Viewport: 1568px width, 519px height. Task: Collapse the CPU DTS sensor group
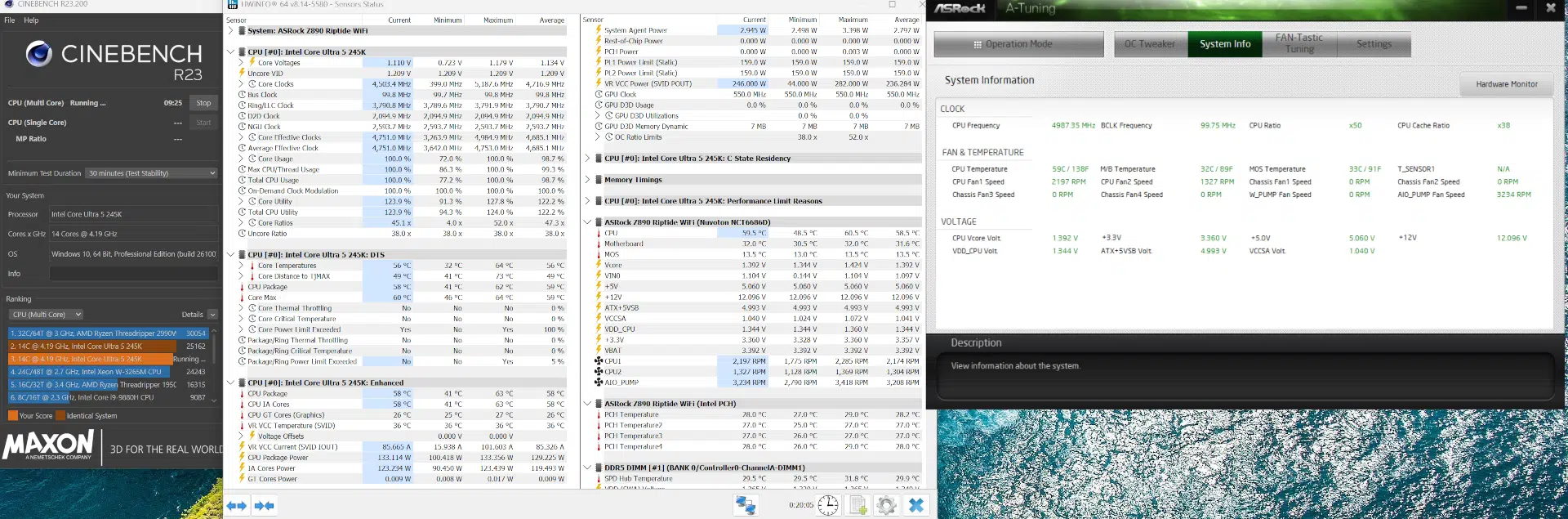point(231,254)
